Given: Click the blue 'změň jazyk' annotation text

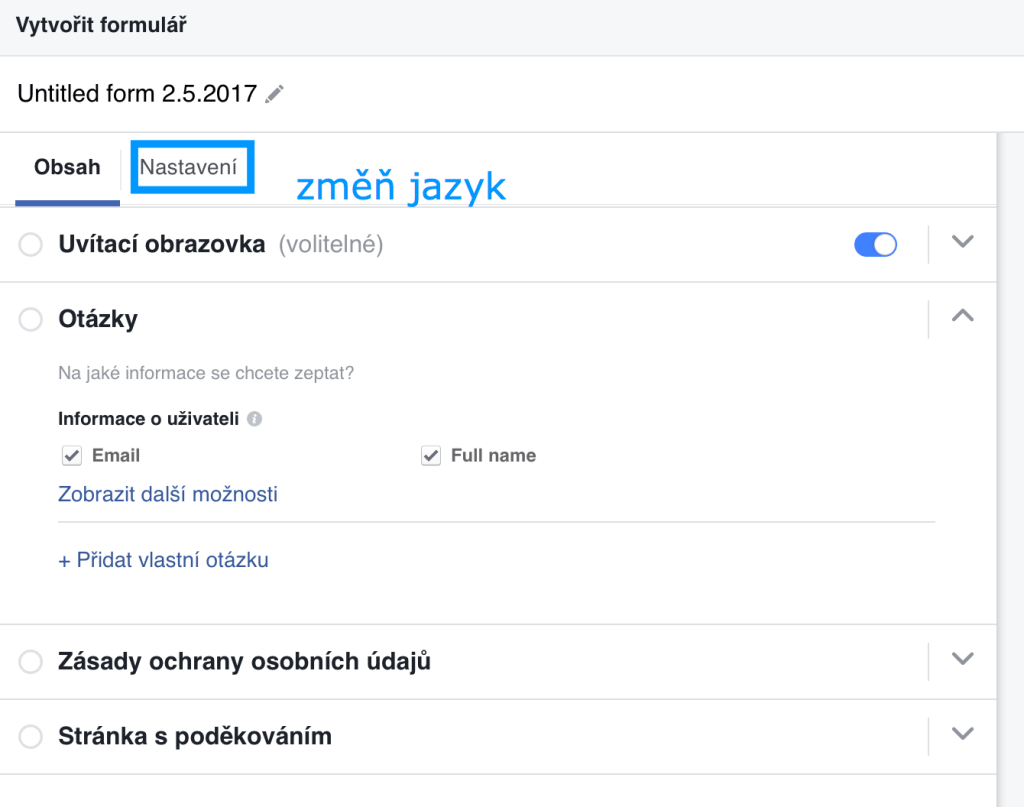Looking at the screenshot, I should coord(399,186).
